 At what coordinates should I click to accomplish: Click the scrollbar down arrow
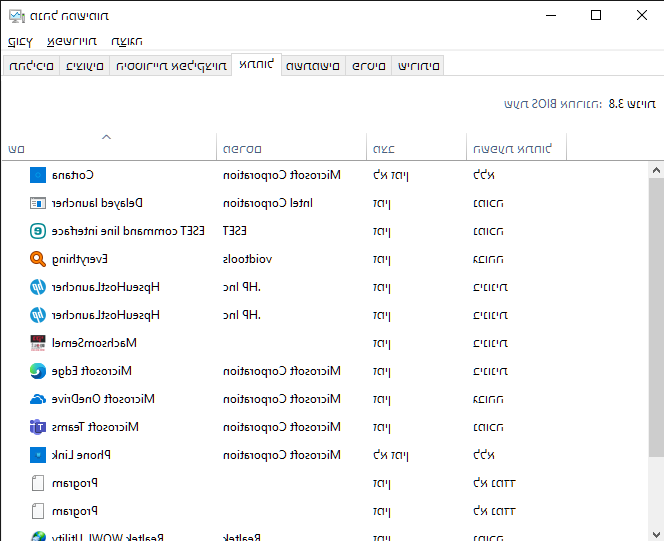coord(656,534)
